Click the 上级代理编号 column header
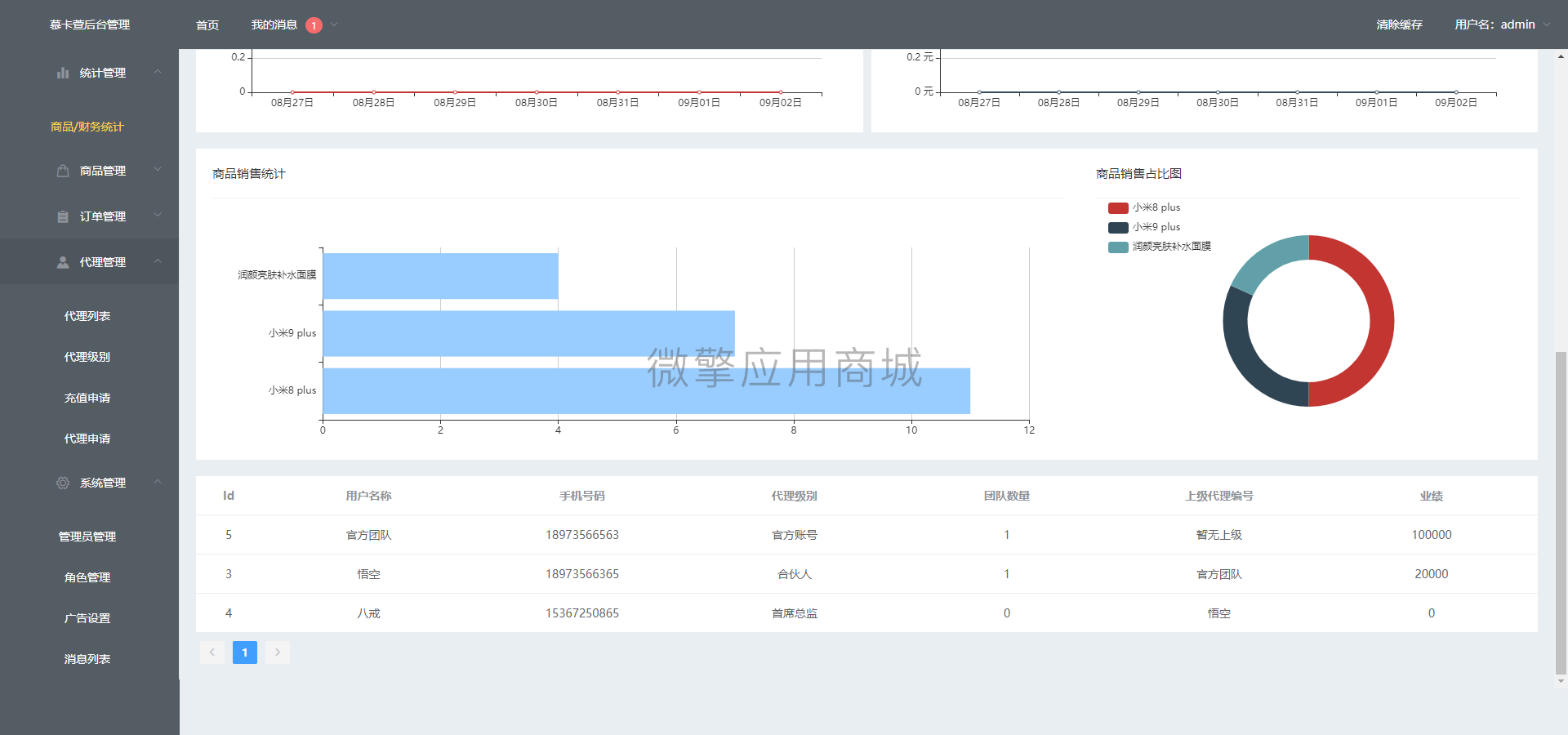This screenshot has height=735, width=1568. point(1219,496)
